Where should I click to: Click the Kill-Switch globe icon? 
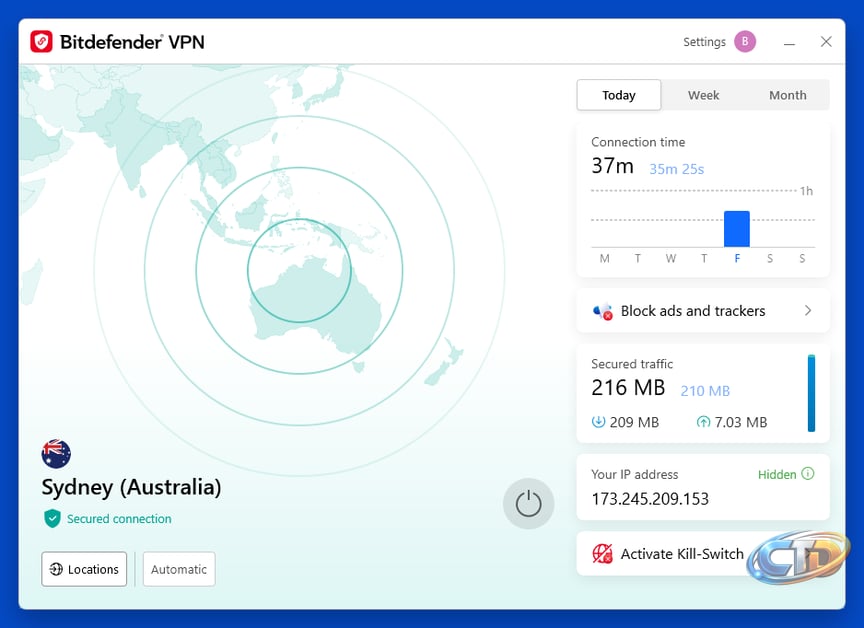[x=602, y=553]
